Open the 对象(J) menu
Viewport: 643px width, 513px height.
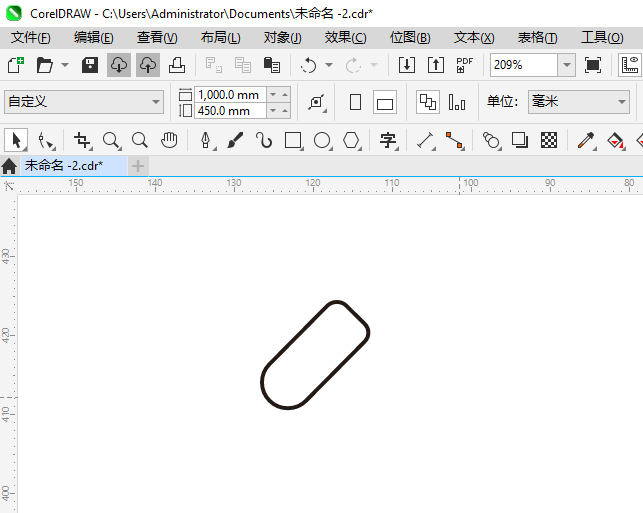[x=283, y=38]
